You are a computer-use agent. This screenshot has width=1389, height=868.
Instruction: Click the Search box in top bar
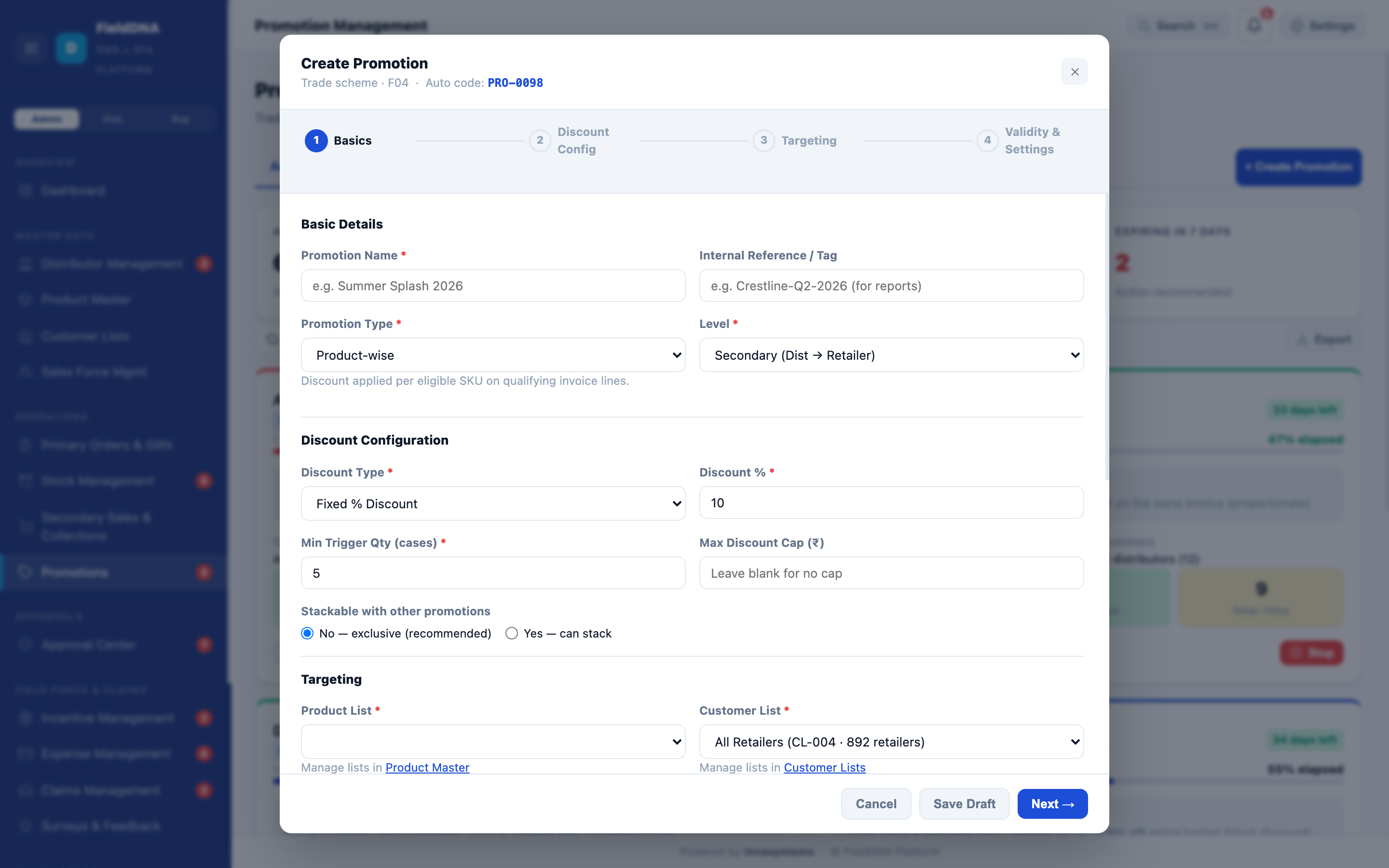pyautogui.click(x=1178, y=26)
